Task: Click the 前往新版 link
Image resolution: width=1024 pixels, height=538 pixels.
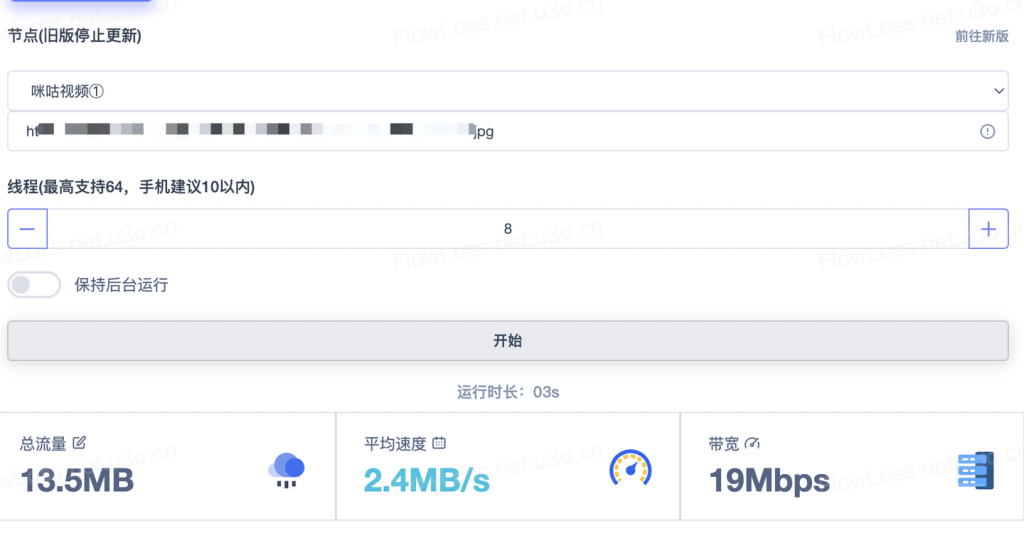Action: click(x=982, y=37)
